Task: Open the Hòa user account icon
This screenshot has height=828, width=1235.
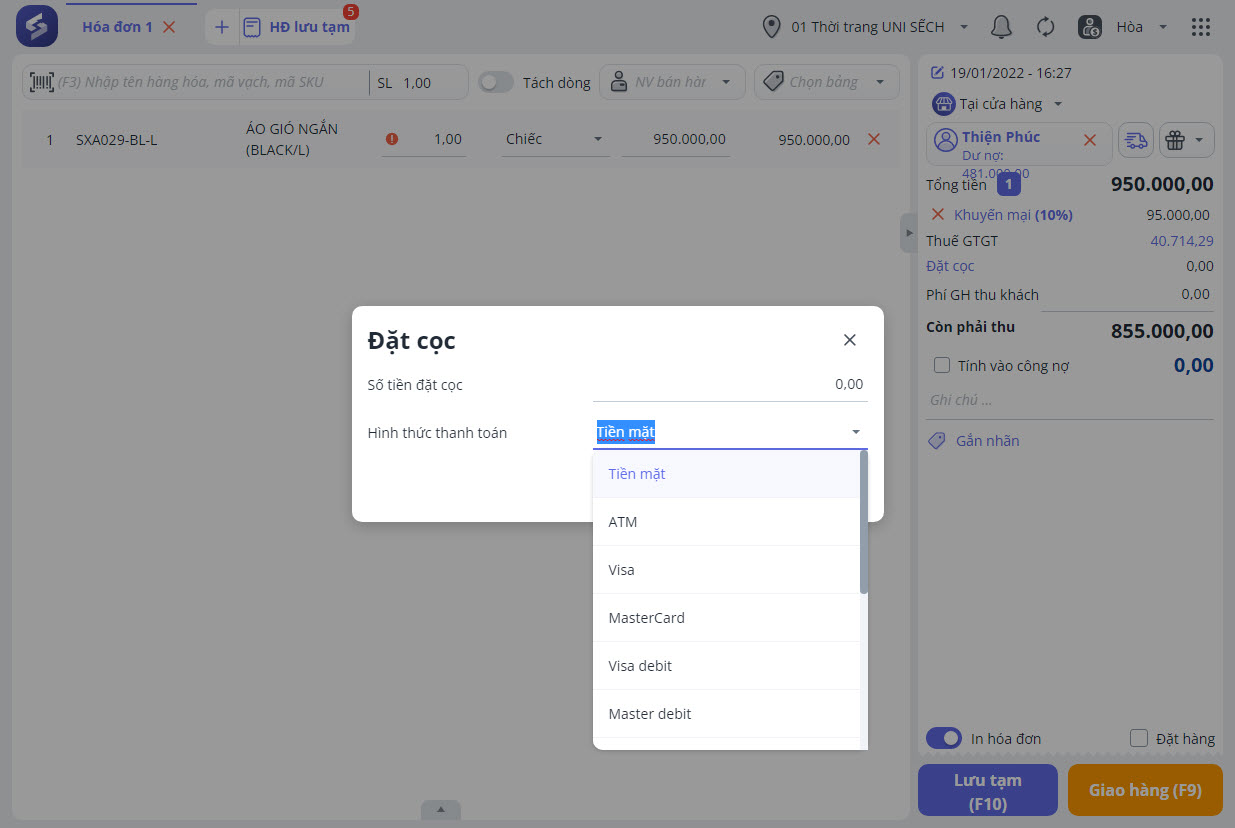Action: click(x=1090, y=27)
